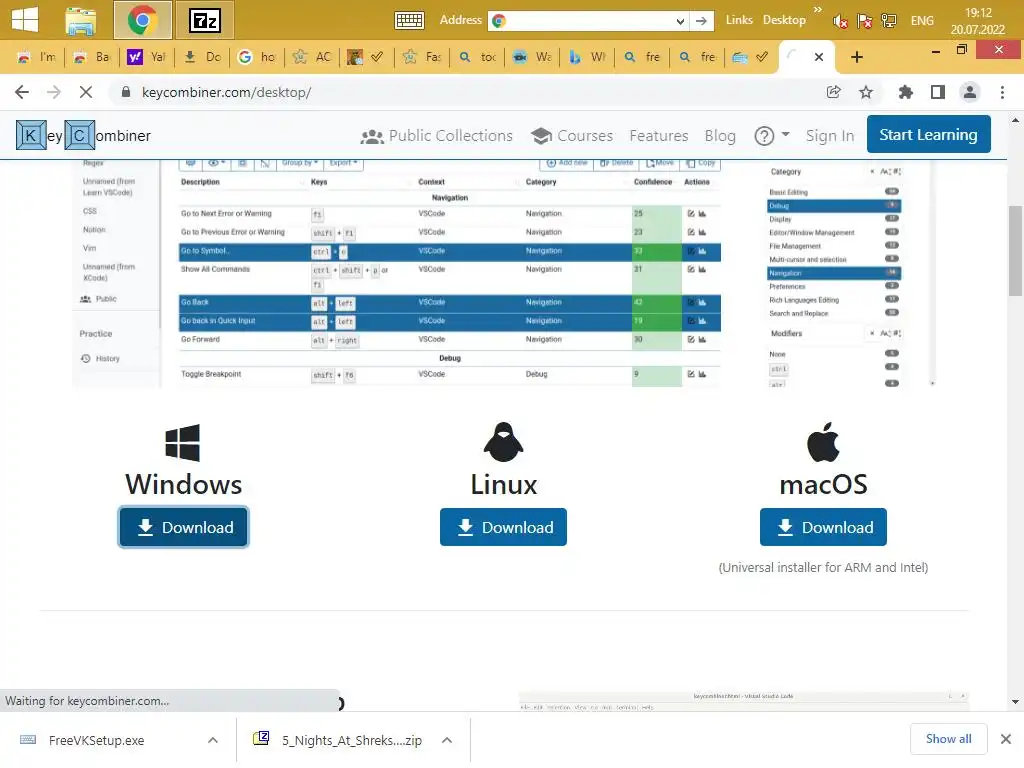Go forward in browser history
Viewport: 1024px width, 768px height.
[x=54, y=92]
